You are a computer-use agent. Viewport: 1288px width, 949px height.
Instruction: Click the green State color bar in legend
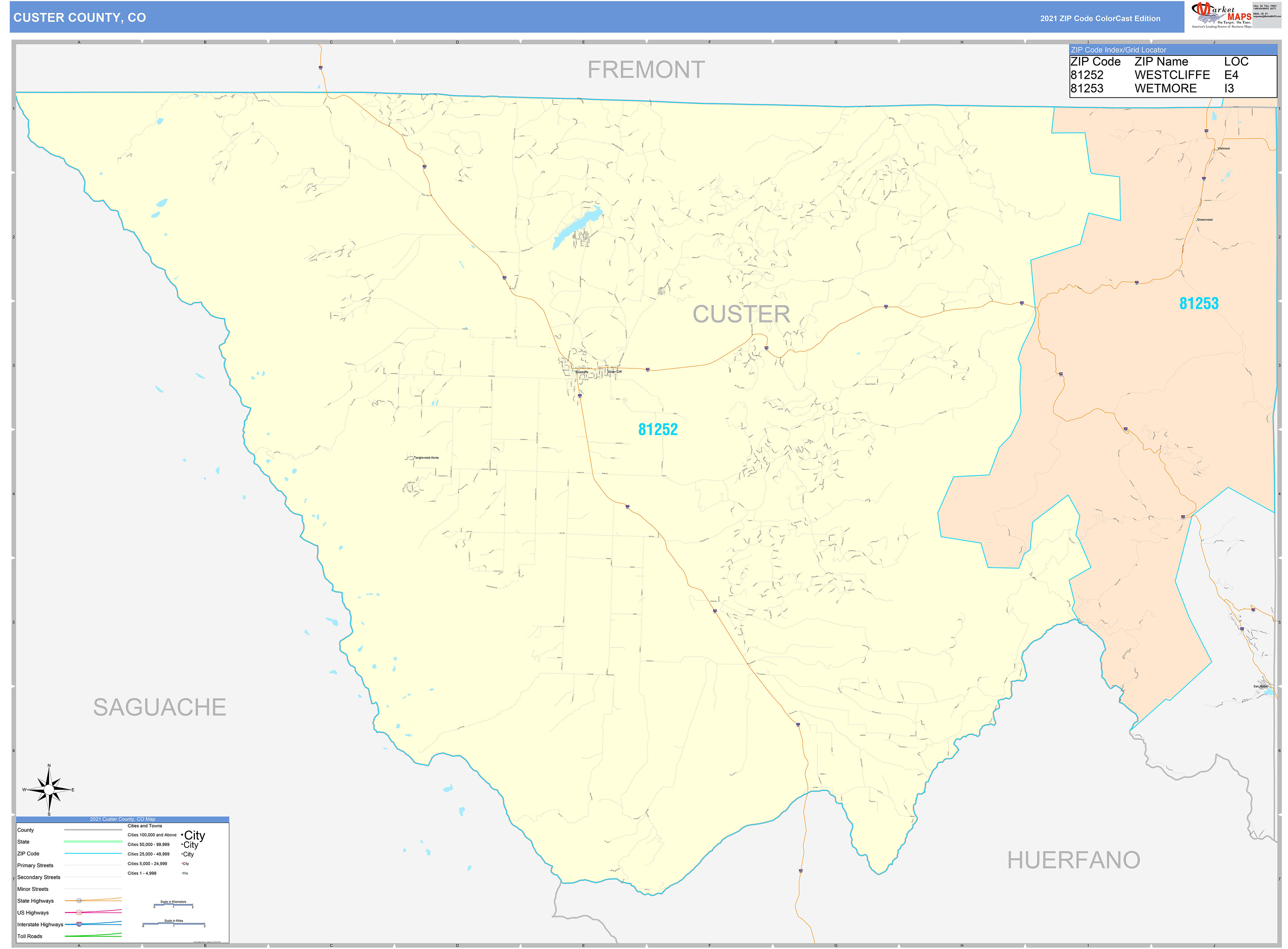[94, 842]
